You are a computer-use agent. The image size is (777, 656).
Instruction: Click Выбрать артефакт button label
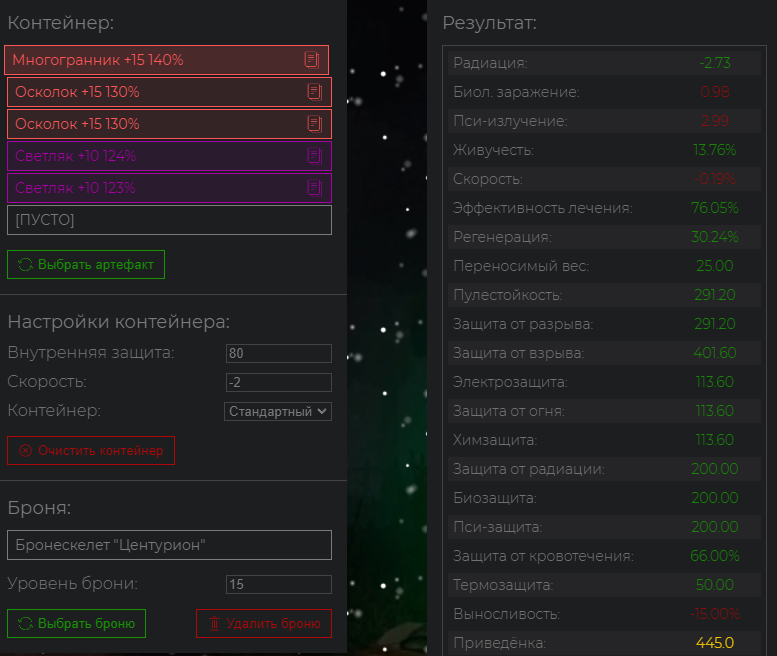pyautogui.click(x=96, y=265)
